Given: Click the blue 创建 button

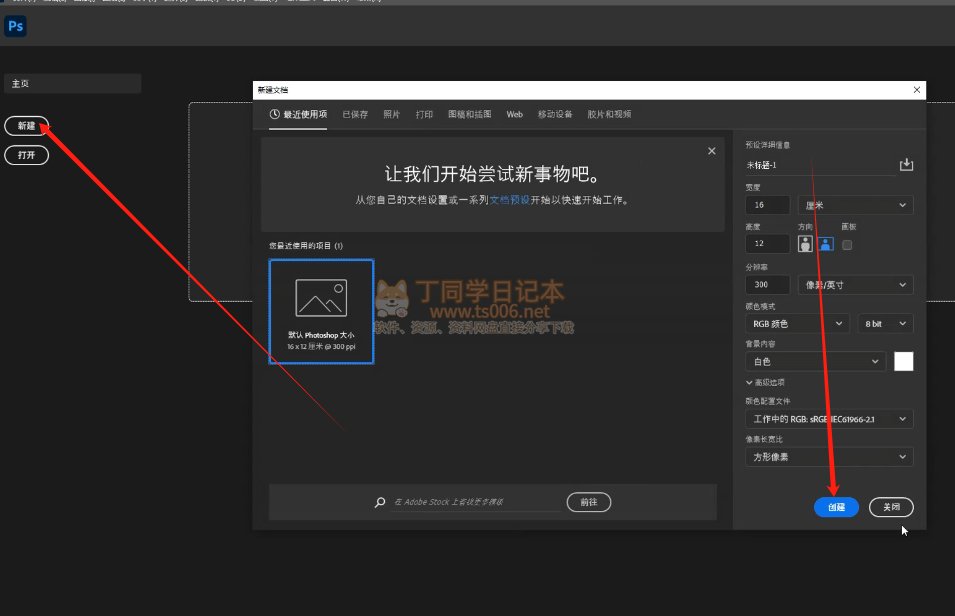Looking at the screenshot, I should [x=836, y=507].
